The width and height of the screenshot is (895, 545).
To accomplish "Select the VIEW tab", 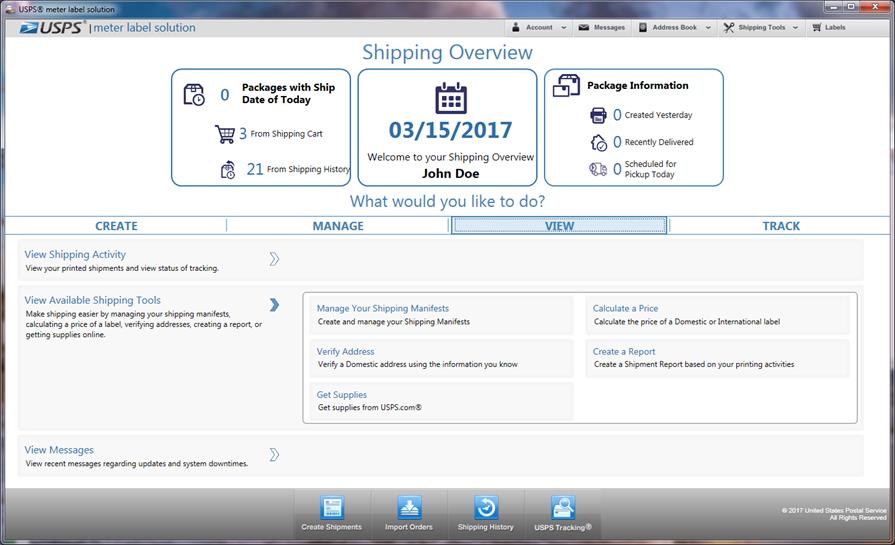I will pyautogui.click(x=559, y=226).
